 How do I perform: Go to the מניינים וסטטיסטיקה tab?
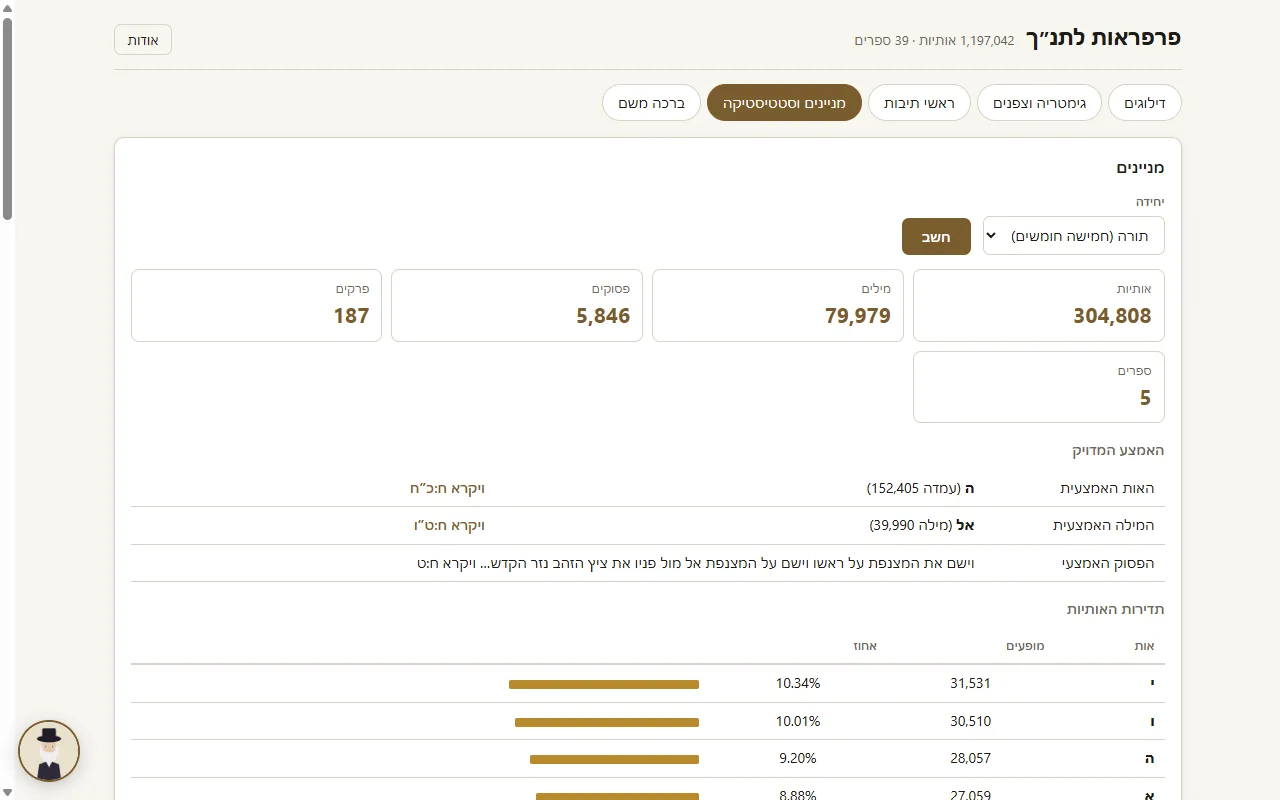[784, 103]
